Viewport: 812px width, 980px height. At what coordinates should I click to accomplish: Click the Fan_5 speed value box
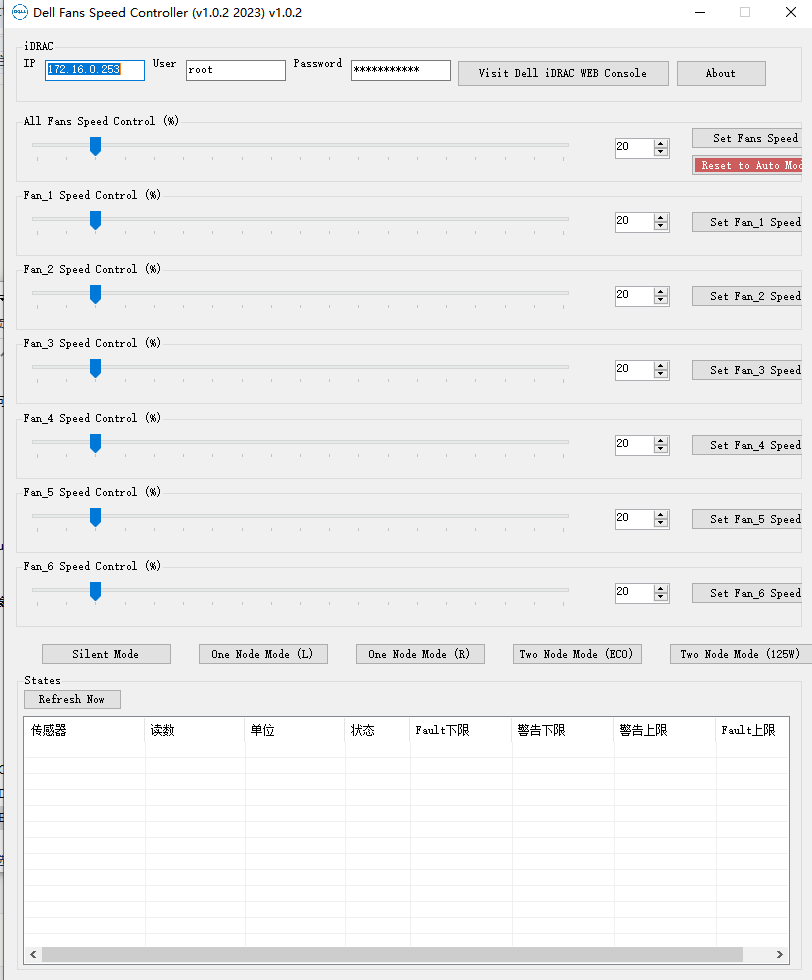[x=634, y=518]
